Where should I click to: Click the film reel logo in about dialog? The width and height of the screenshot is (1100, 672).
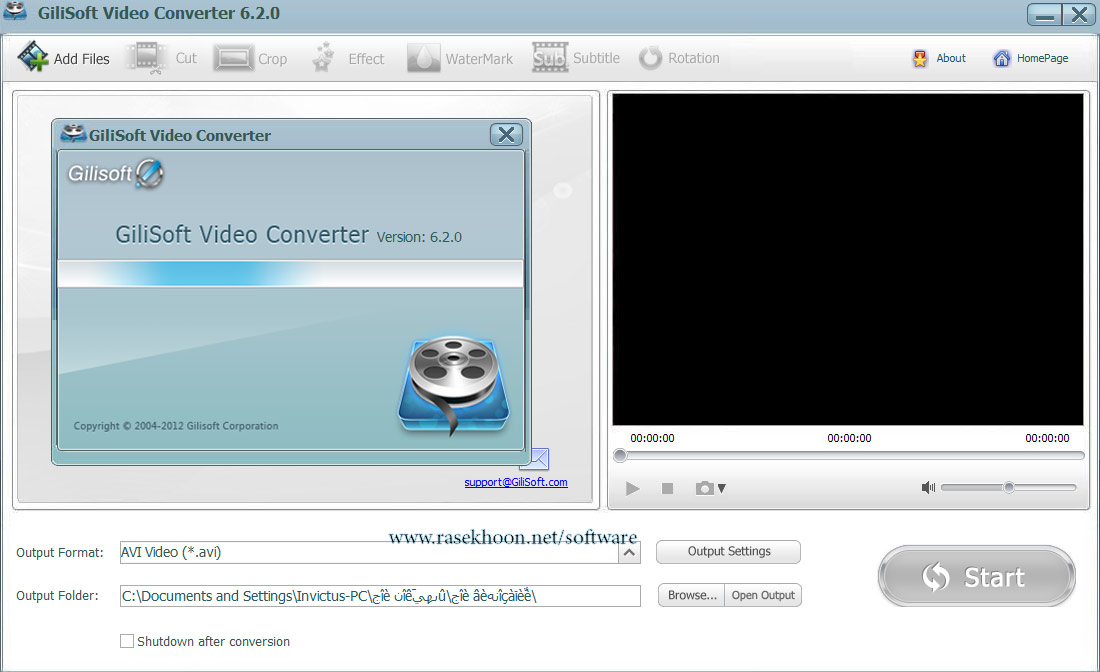pos(454,384)
